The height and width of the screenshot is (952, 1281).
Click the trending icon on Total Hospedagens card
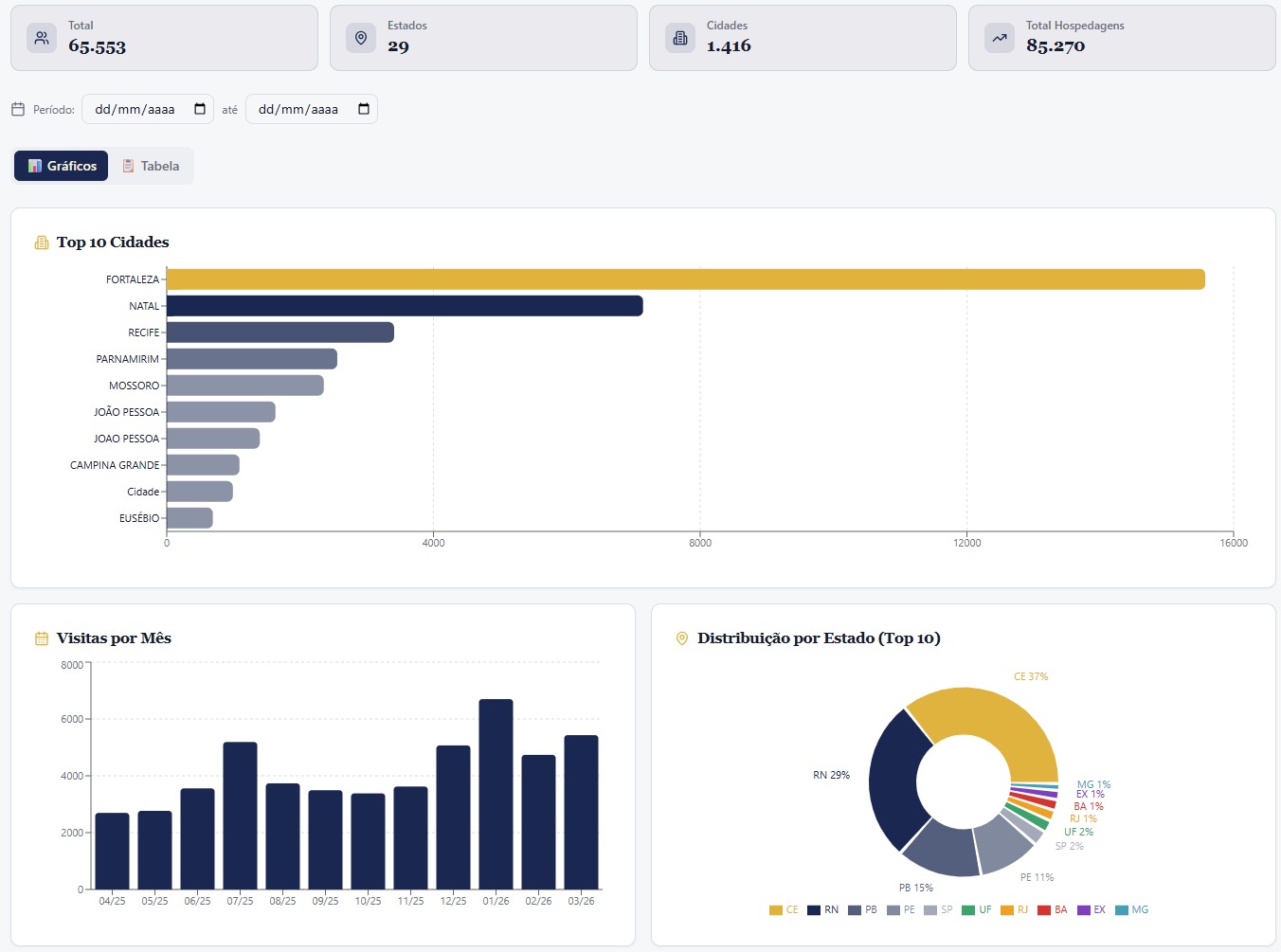click(1000, 38)
